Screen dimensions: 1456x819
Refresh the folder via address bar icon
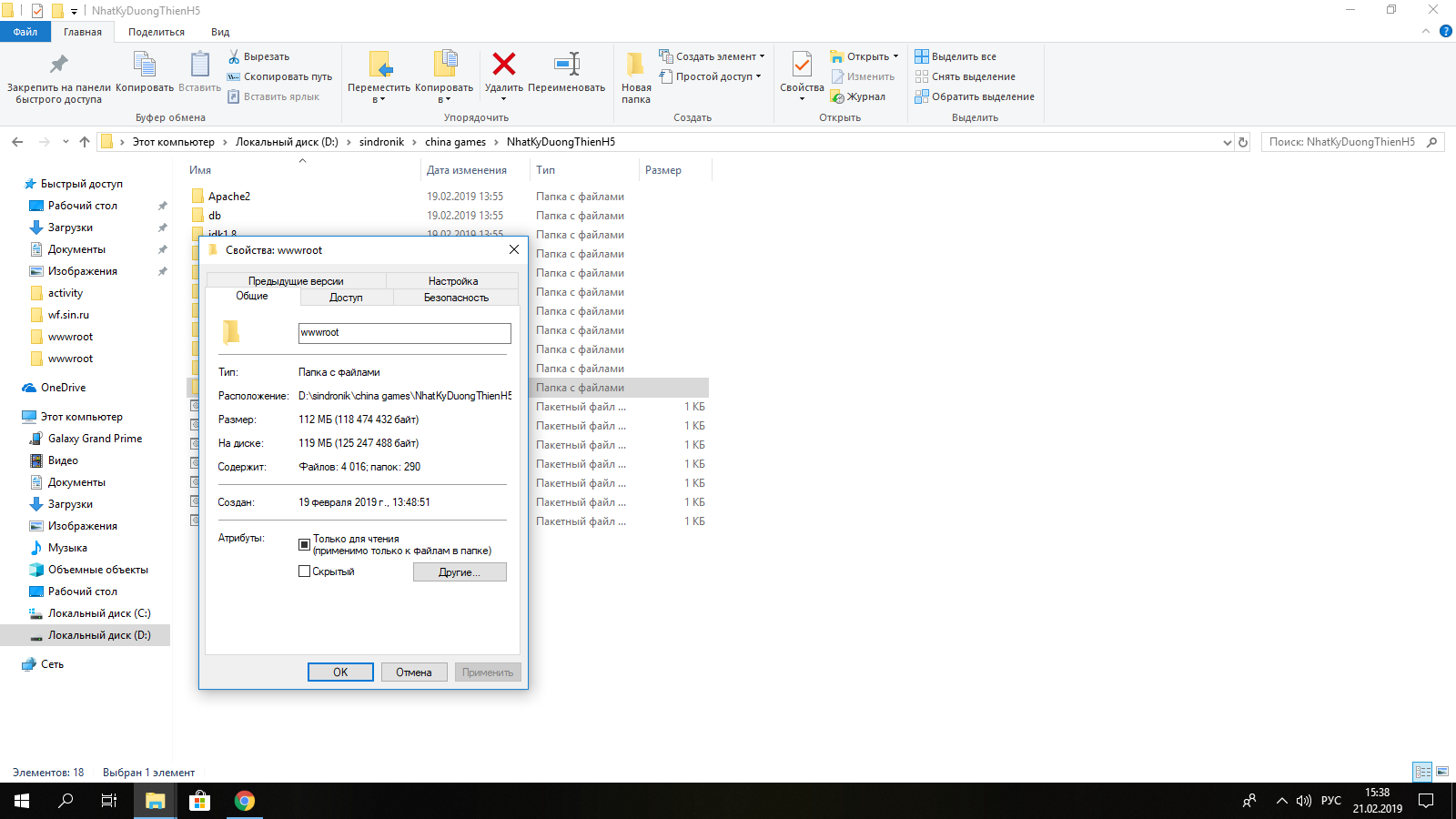coord(1243,142)
